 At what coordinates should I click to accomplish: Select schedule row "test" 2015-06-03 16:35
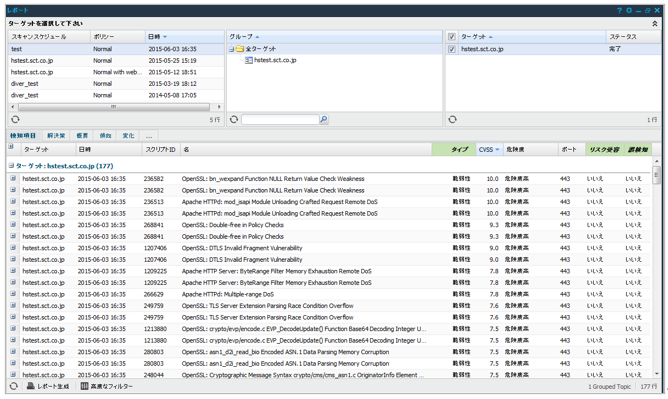tap(116, 49)
